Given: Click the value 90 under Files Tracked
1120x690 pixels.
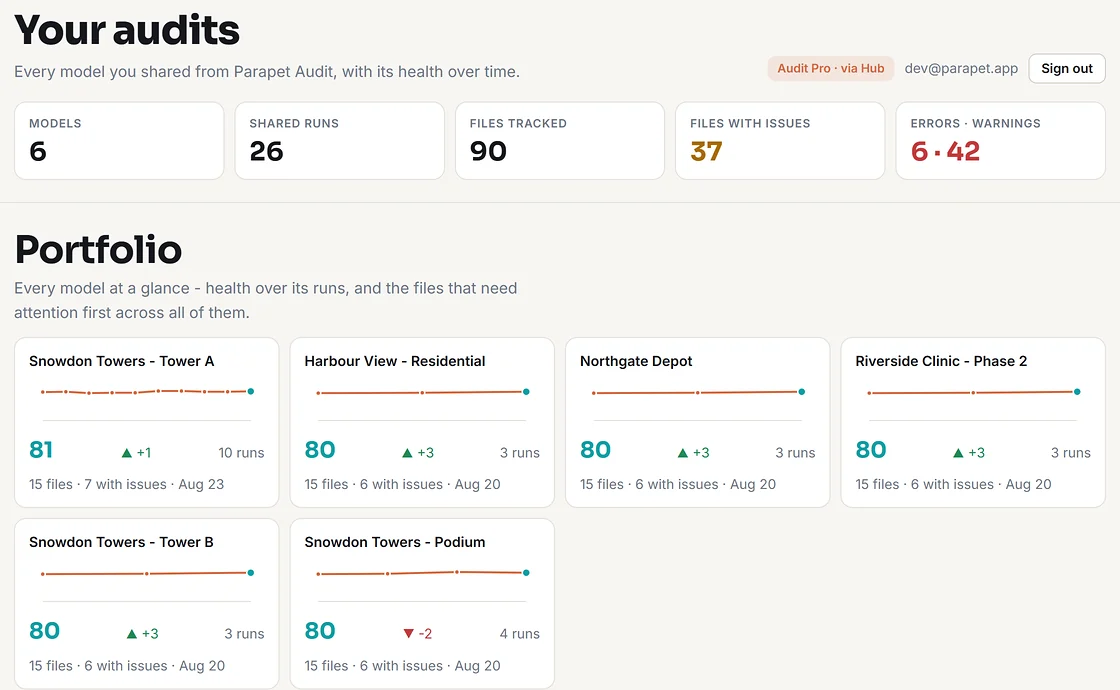Looking at the screenshot, I should (x=488, y=151).
